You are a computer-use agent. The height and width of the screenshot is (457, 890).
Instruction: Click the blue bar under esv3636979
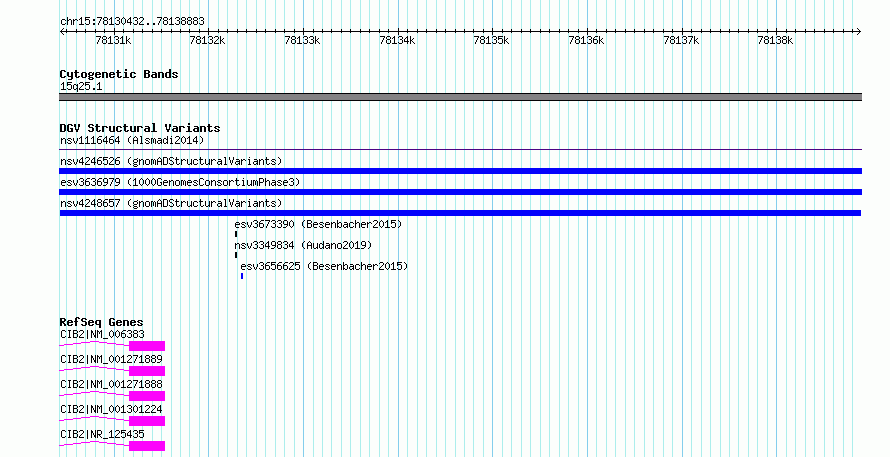[460, 192]
